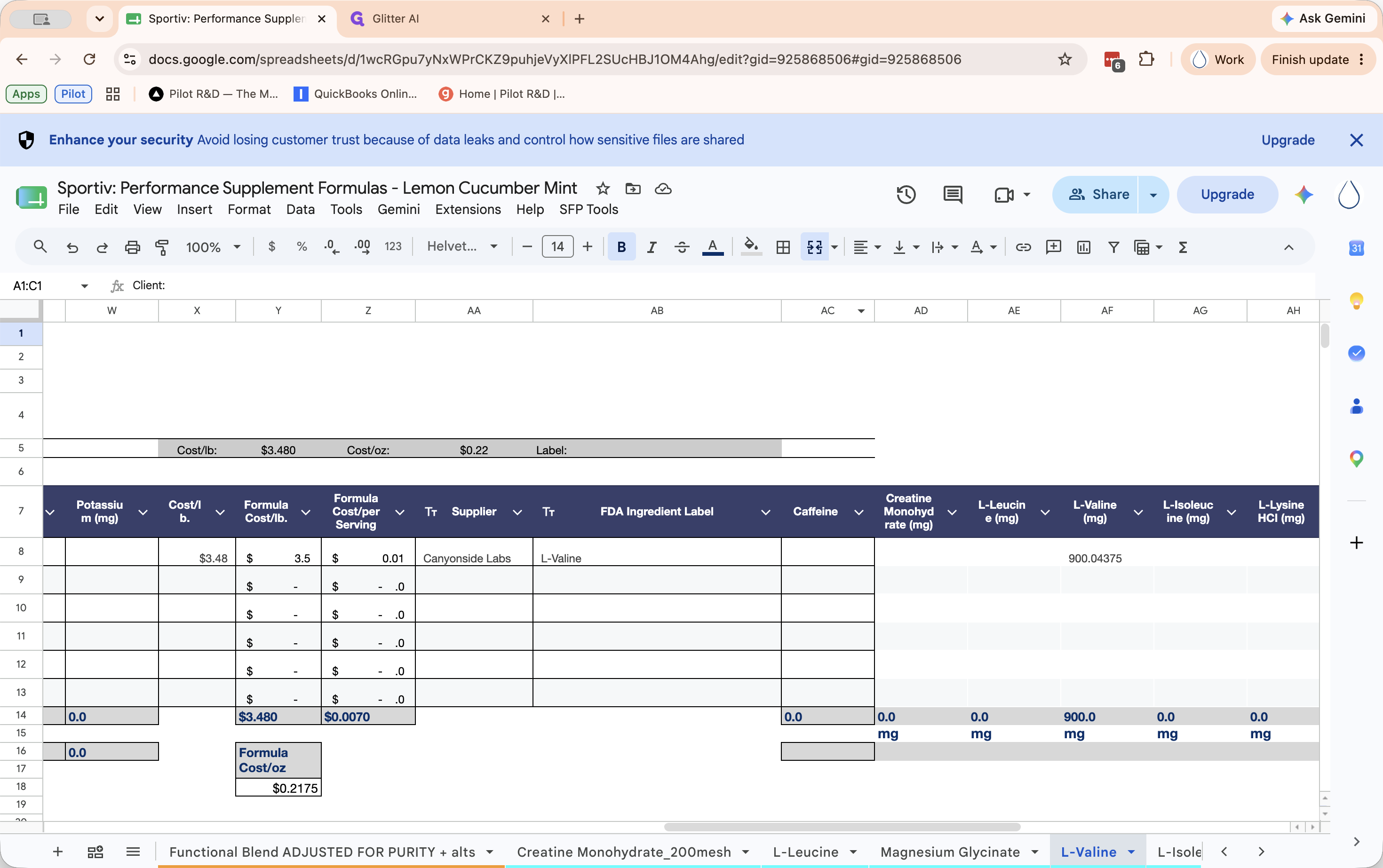Click font size input field
The image size is (1383, 868).
coord(557,247)
